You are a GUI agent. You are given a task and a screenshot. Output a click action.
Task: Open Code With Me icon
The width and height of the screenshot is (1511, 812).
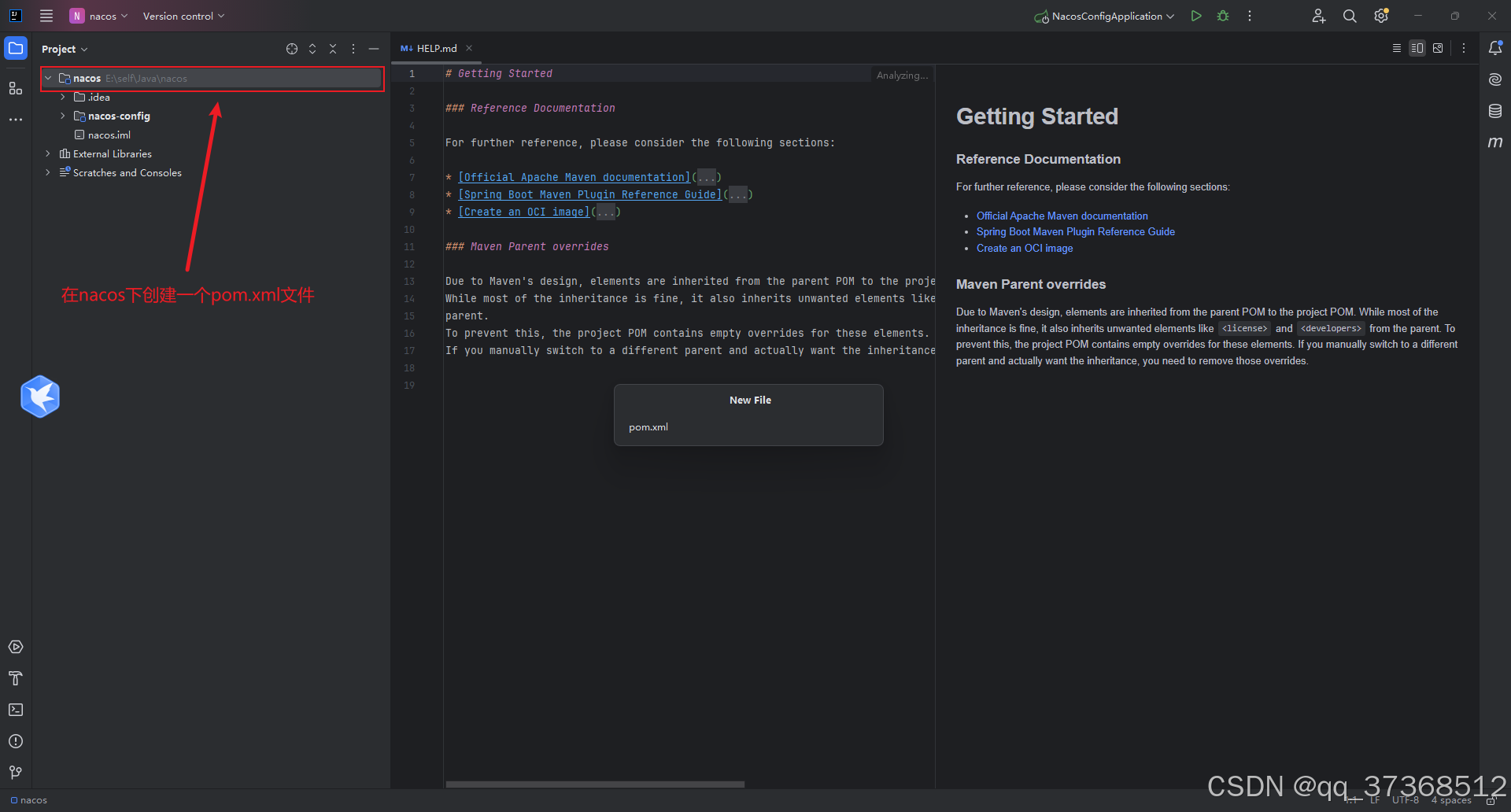(x=1319, y=16)
